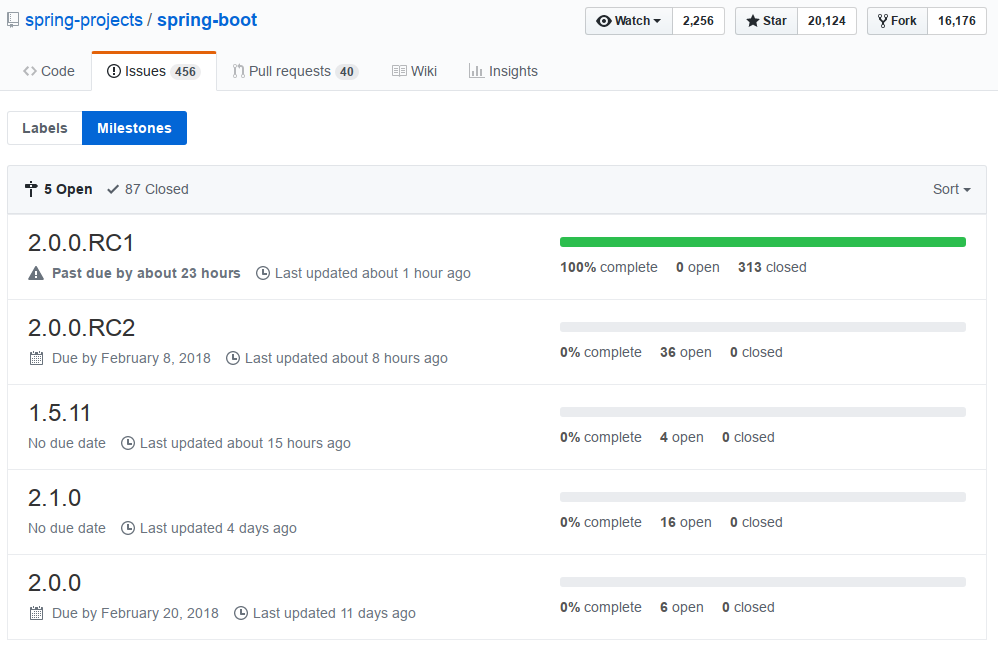Open the Issues tab
Viewport: 998px width, 649px height.
(x=153, y=71)
